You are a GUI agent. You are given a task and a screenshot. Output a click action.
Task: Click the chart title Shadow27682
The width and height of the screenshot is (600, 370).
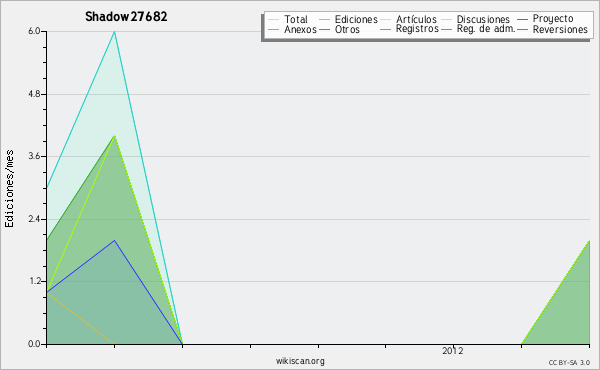(x=126, y=17)
